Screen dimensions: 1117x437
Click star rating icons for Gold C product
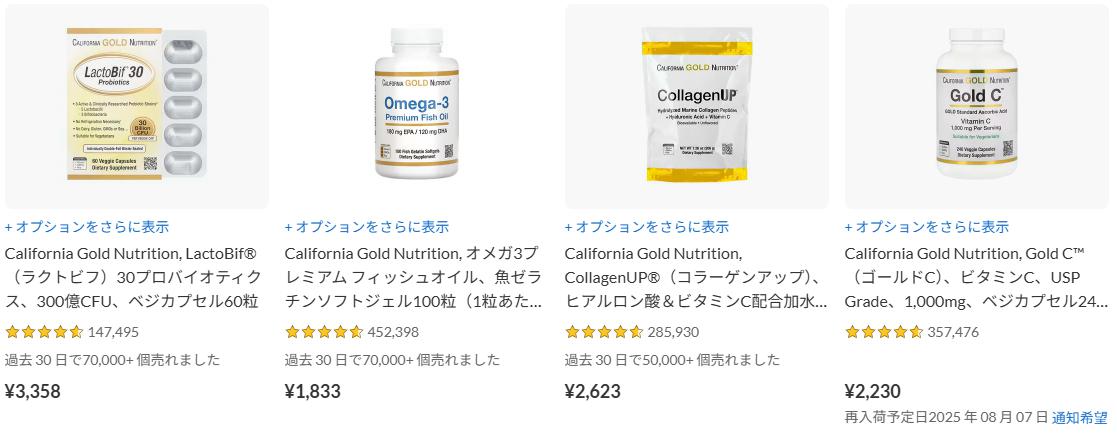884,331
